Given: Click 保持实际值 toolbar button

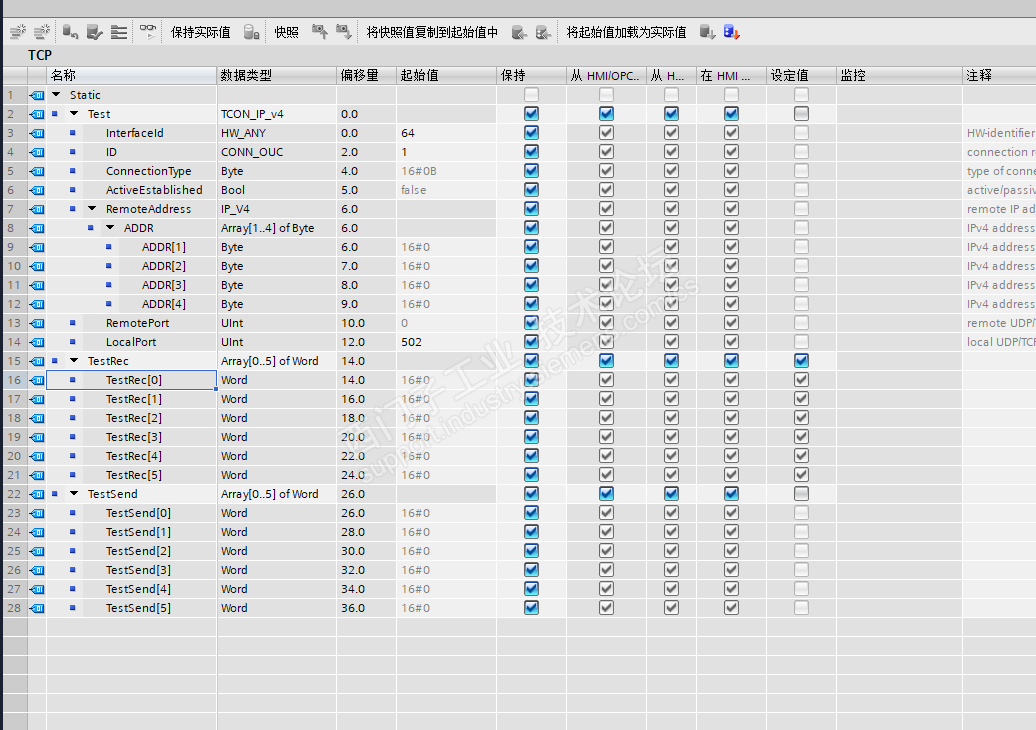Looking at the screenshot, I should click(x=201, y=32).
